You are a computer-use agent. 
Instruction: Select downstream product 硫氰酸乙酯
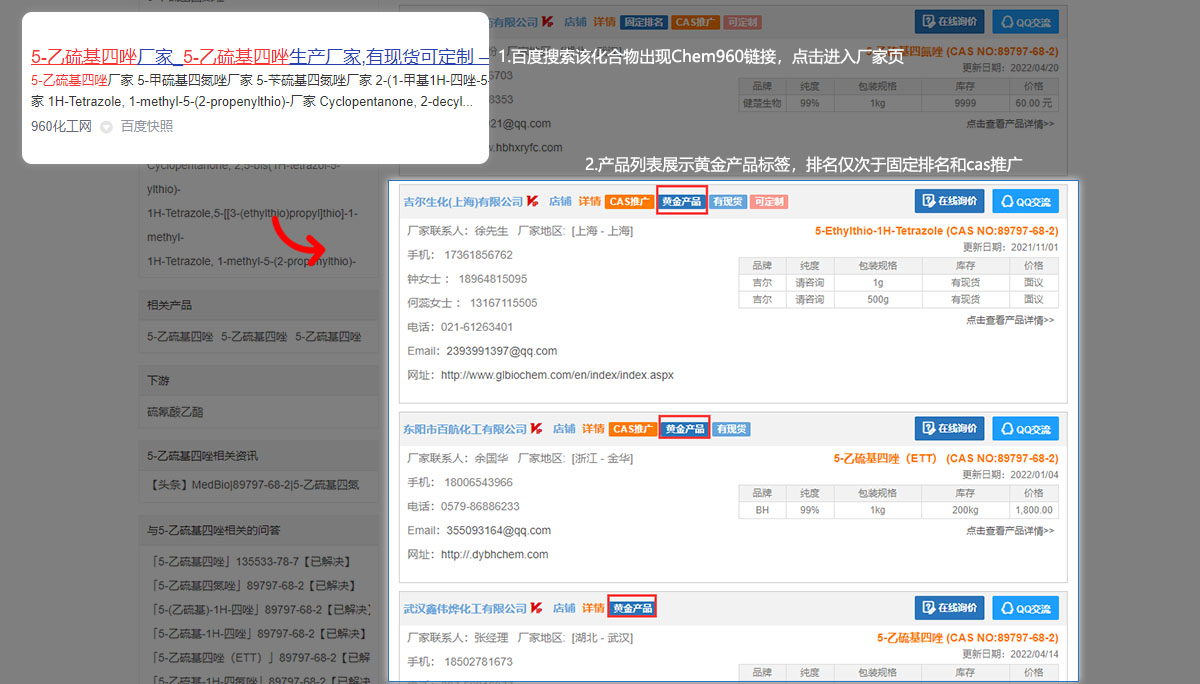click(174, 411)
